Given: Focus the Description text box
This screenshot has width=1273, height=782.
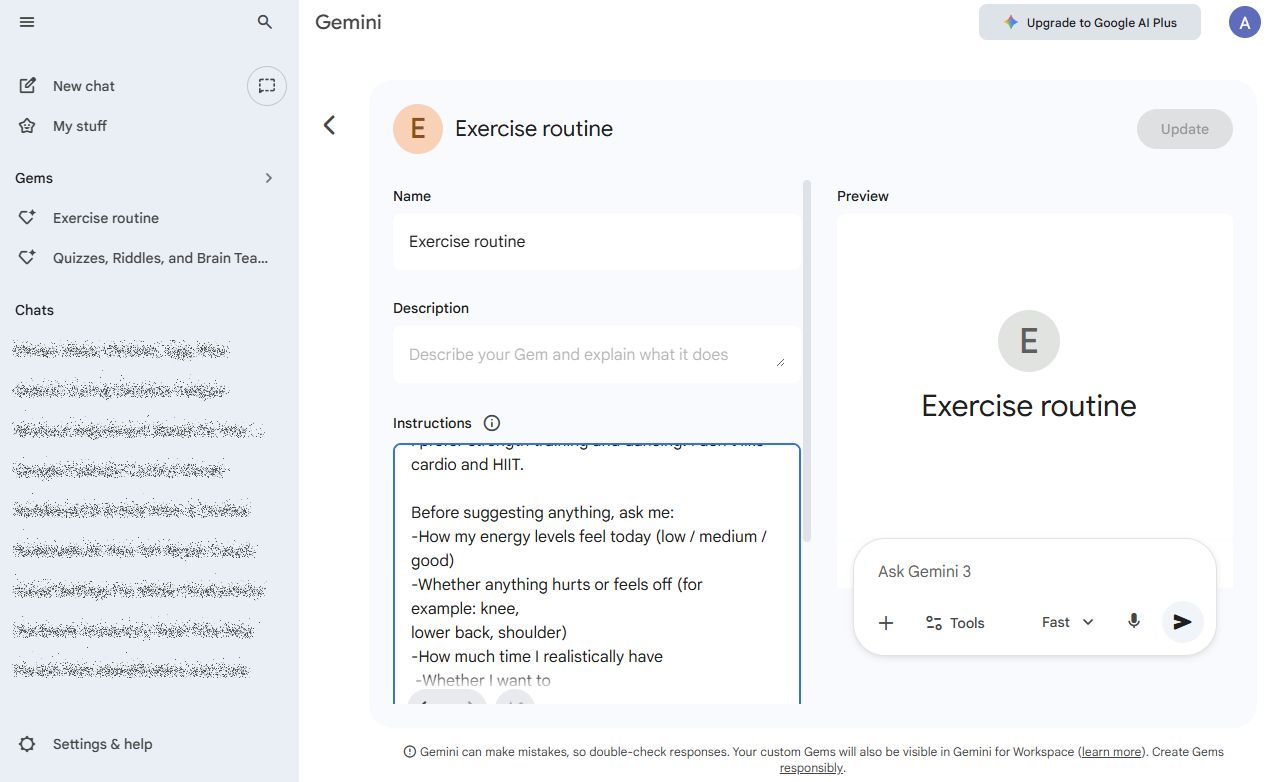Looking at the screenshot, I should tap(596, 355).
